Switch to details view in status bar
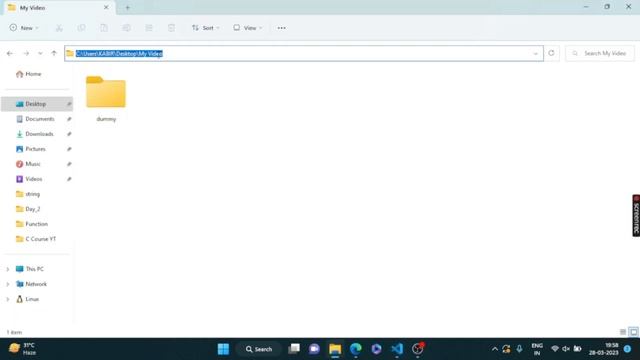This screenshot has width=640, height=360. point(623,332)
